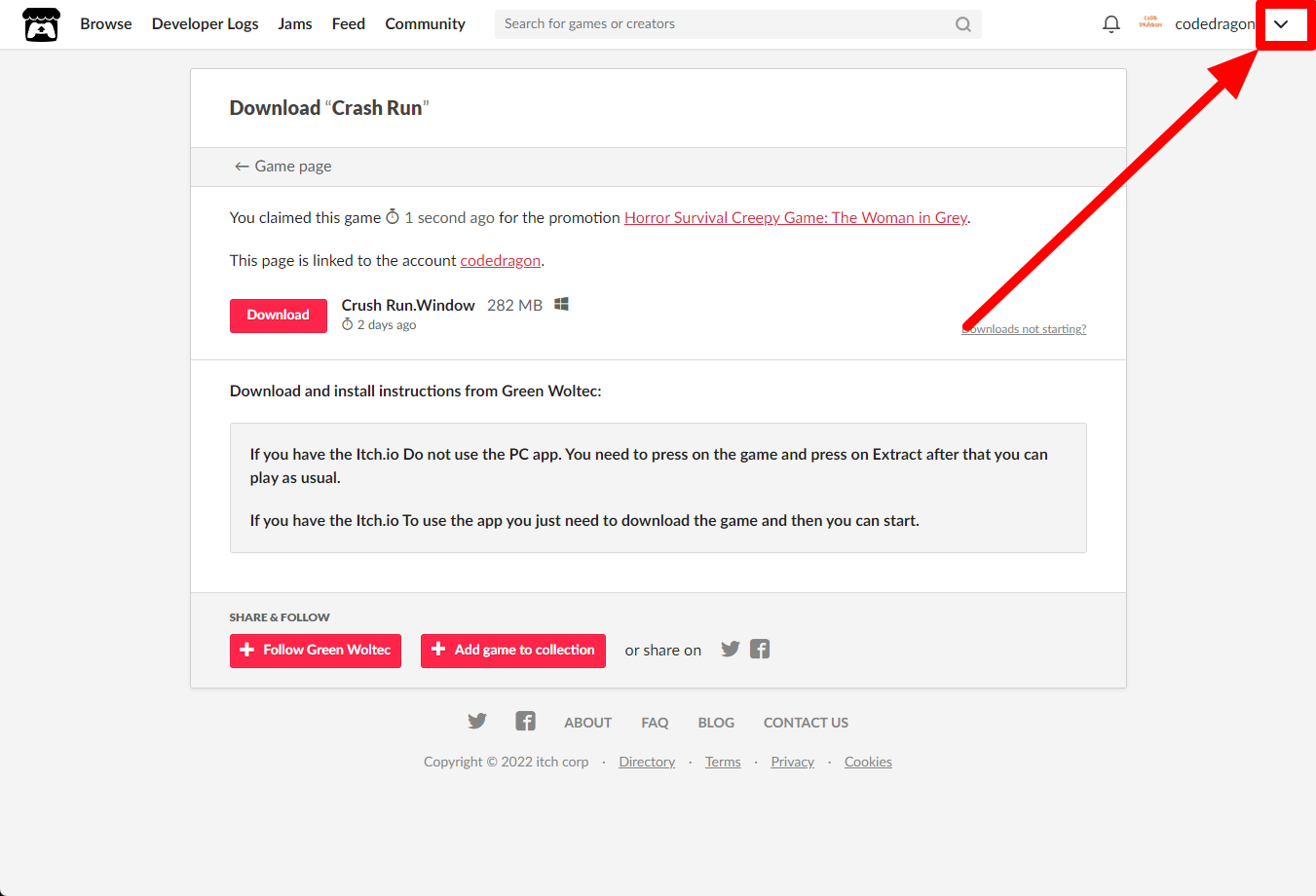Open the Feed page
The height and width of the screenshot is (896, 1316).
click(349, 24)
